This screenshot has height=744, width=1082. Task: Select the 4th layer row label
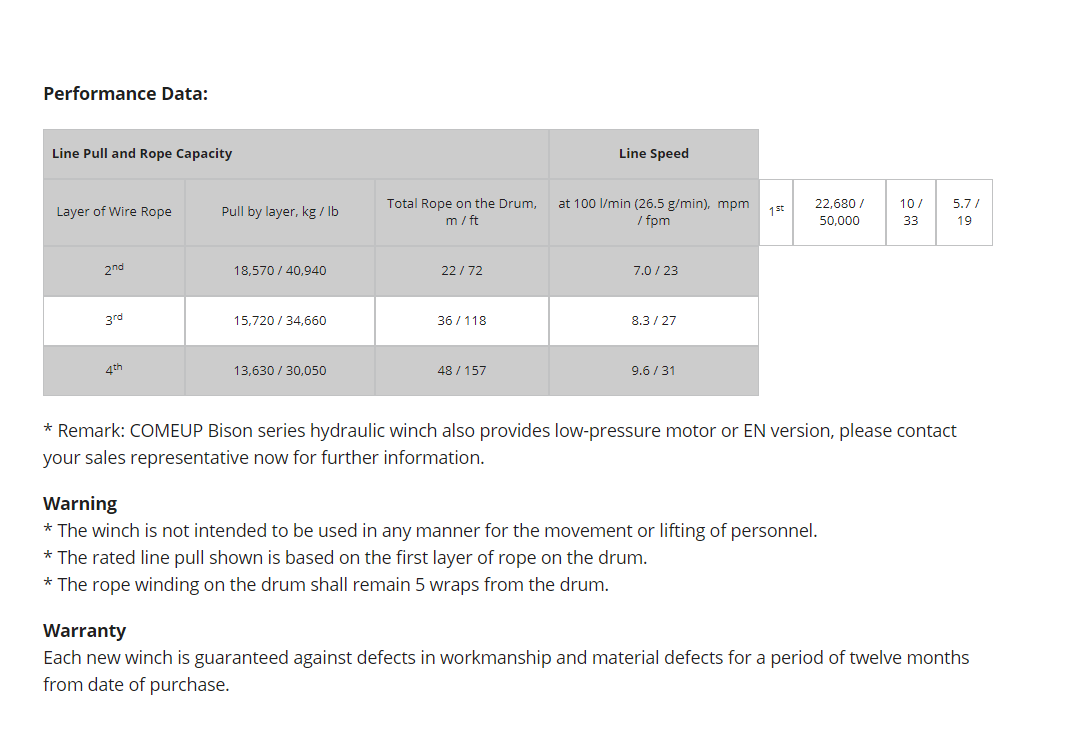click(x=114, y=370)
